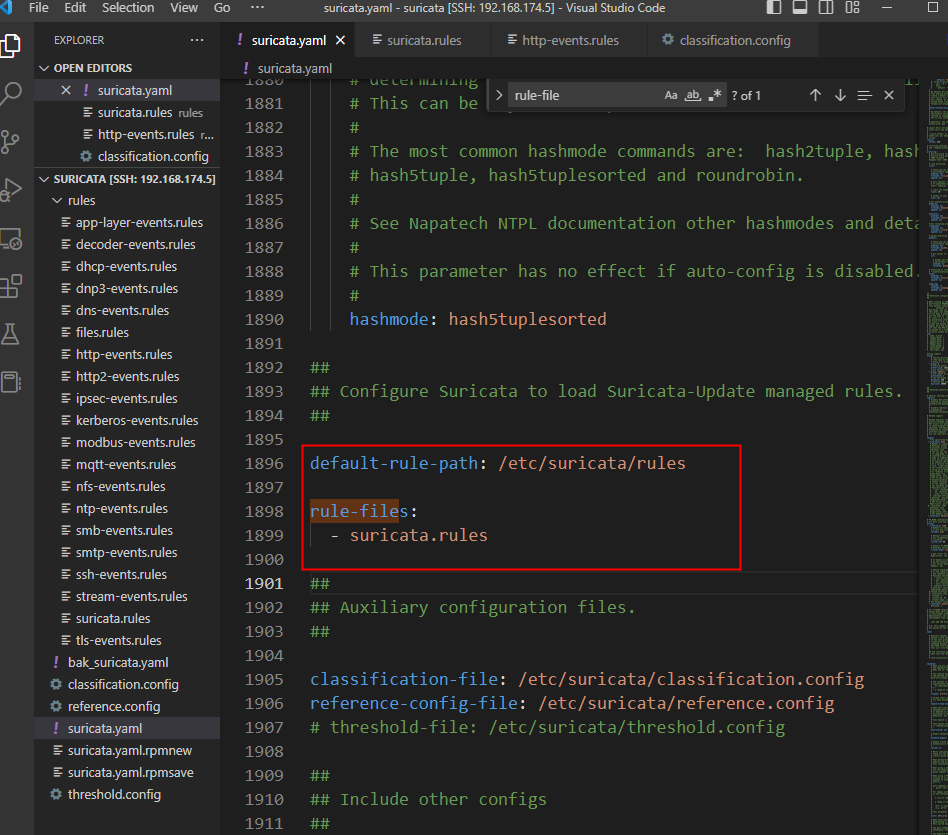Open dnp3-events.rules file
The height and width of the screenshot is (835, 948).
click(127, 288)
